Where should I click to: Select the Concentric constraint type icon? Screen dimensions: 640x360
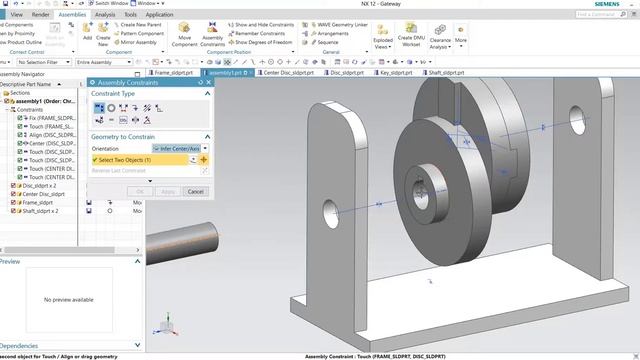(111, 108)
